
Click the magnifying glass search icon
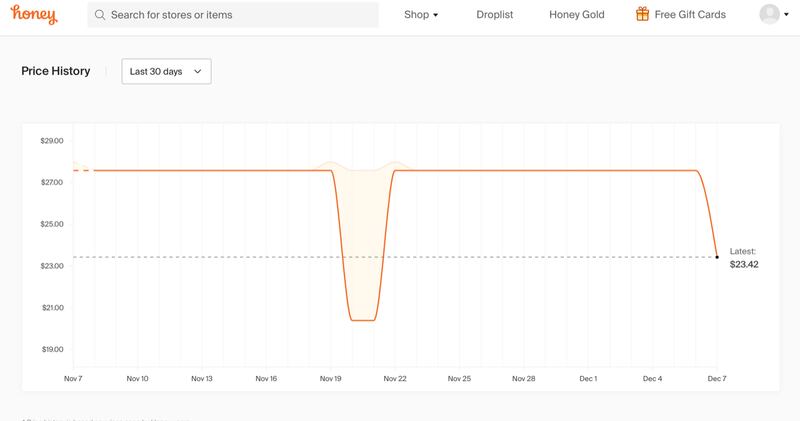tap(100, 16)
